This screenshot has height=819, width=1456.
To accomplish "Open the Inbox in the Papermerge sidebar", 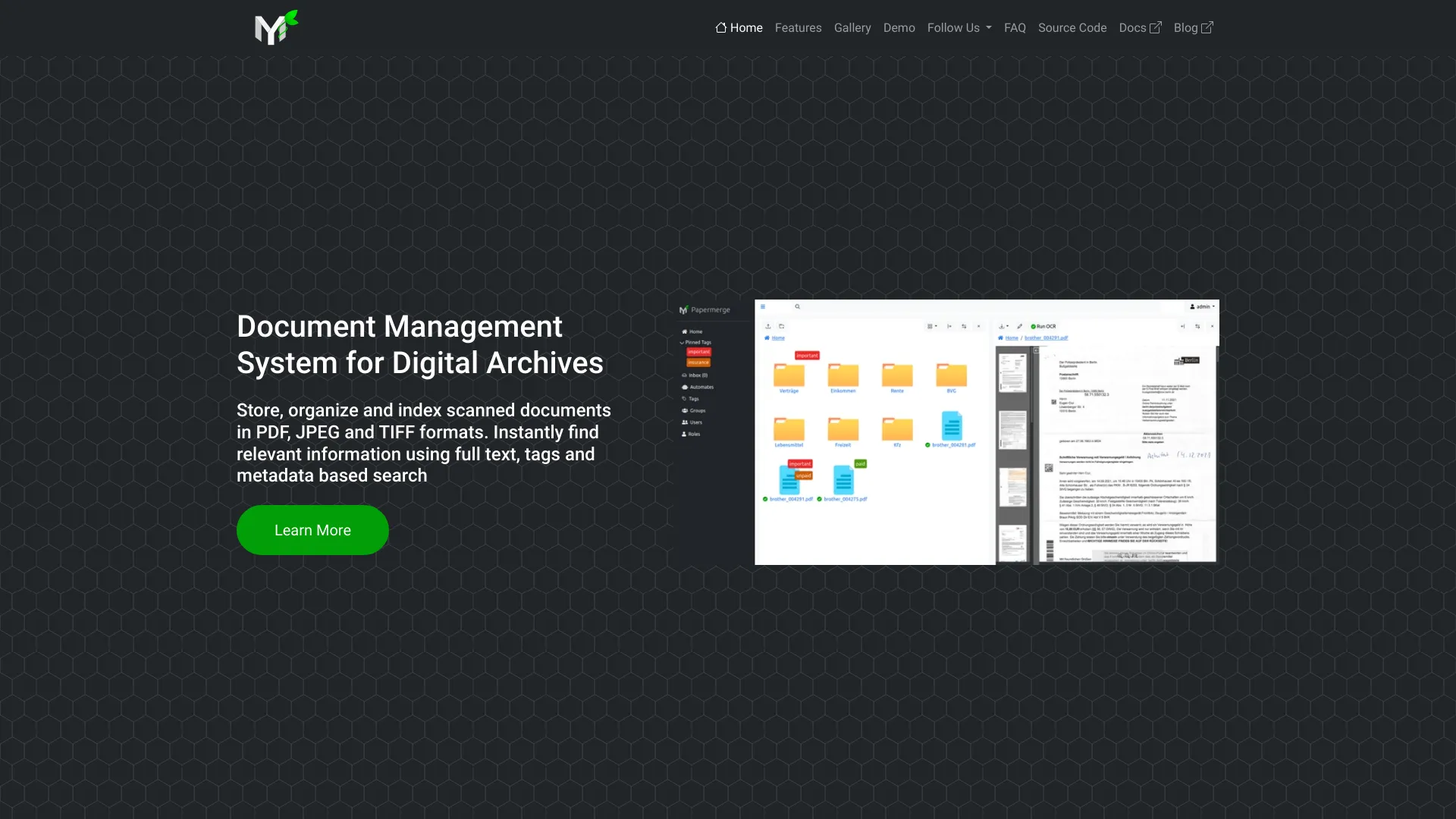I will click(695, 375).
